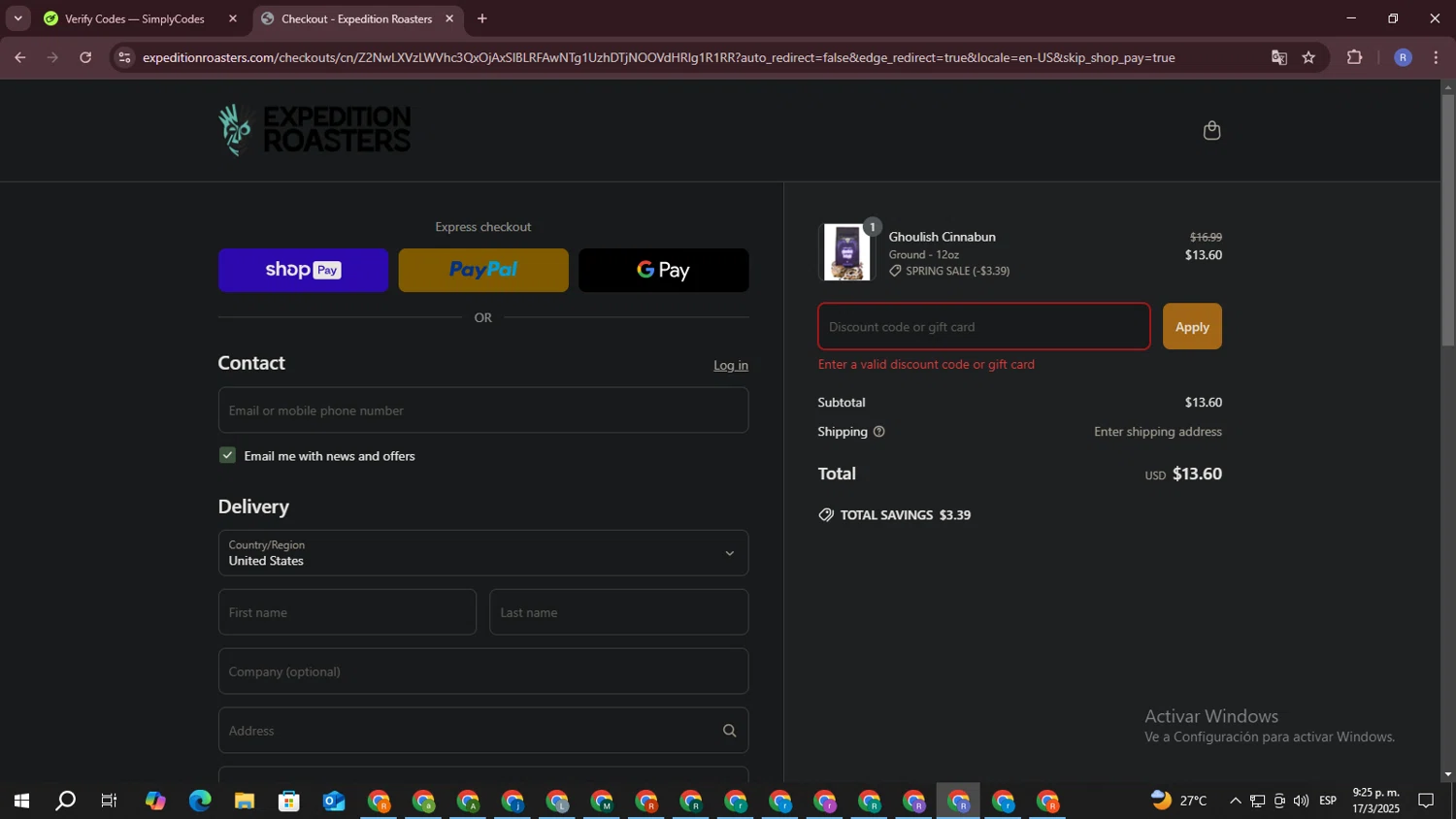The image size is (1456, 819).
Task: Show hidden system tray icons
Action: coord(1235,801)
